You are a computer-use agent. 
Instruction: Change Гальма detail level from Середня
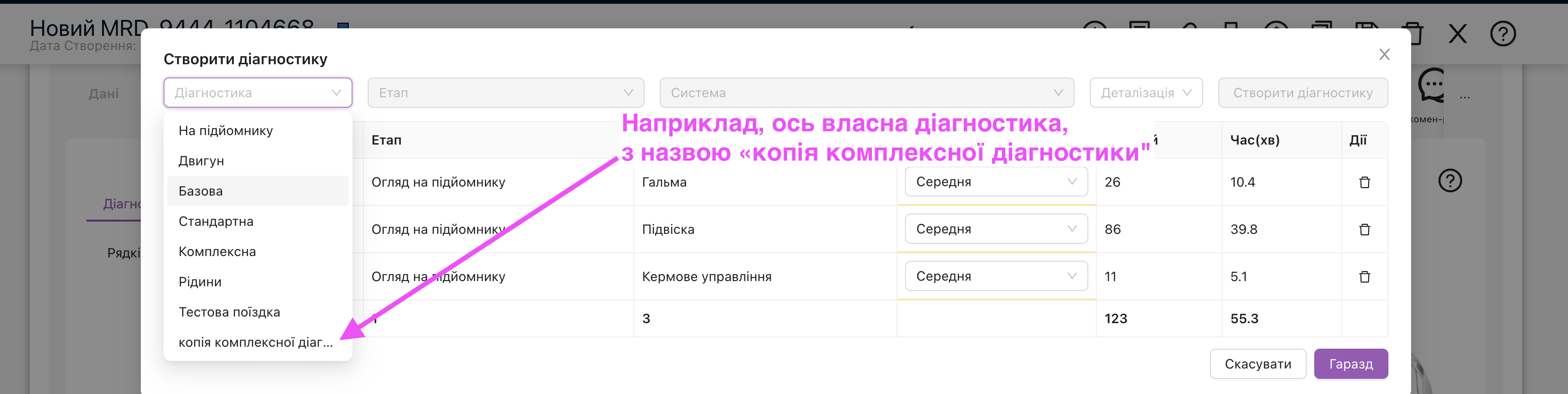[995, 182]
